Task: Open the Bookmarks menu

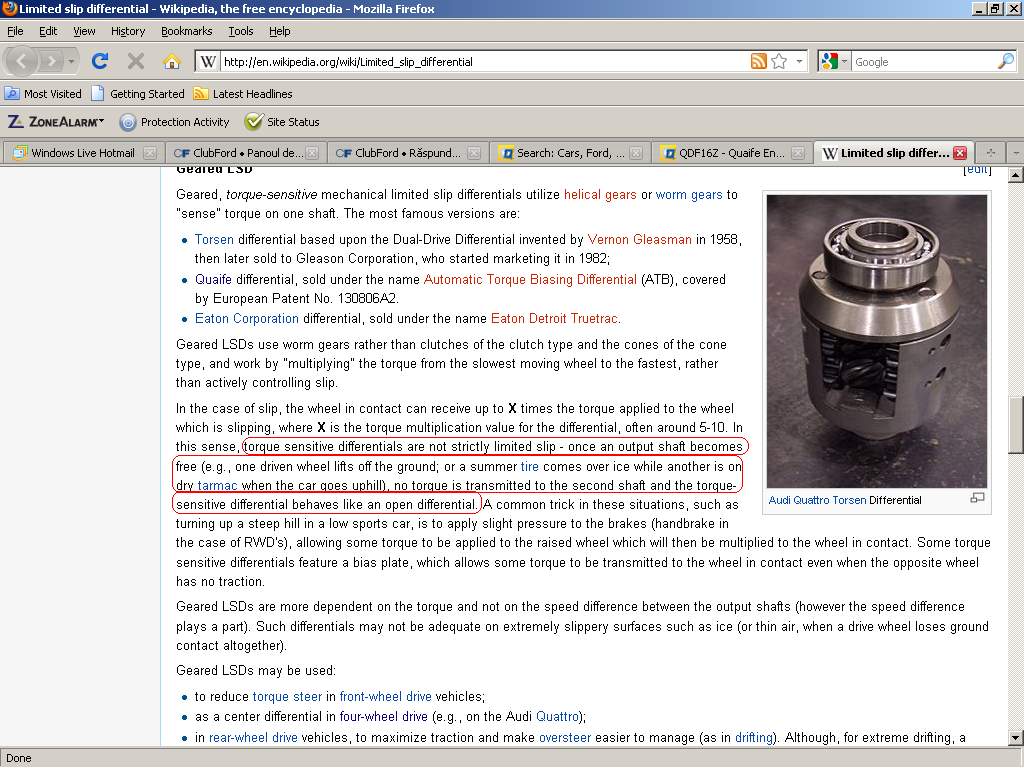Action: coord(186,31)
